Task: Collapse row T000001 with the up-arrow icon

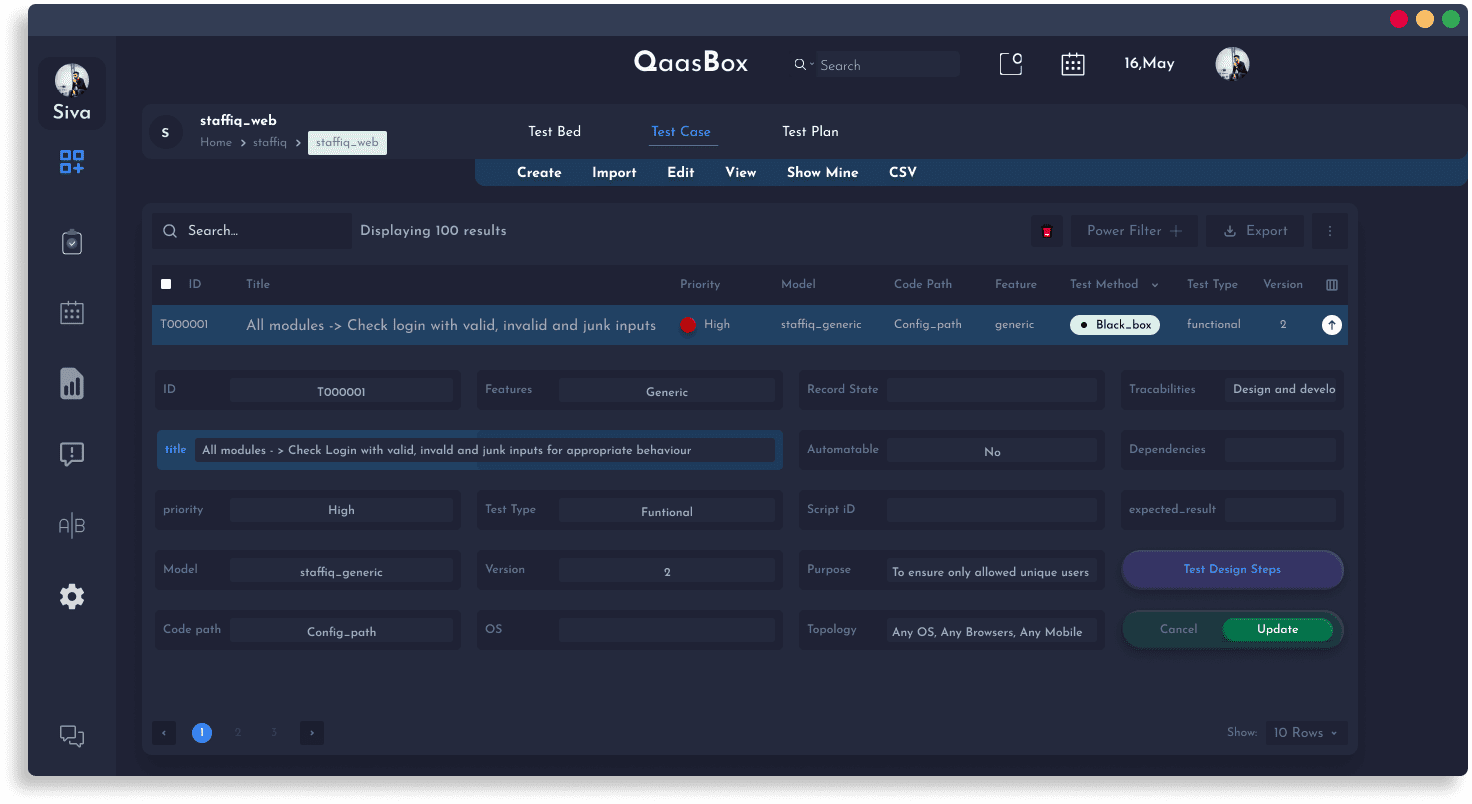Action: tap(1331, 325)
